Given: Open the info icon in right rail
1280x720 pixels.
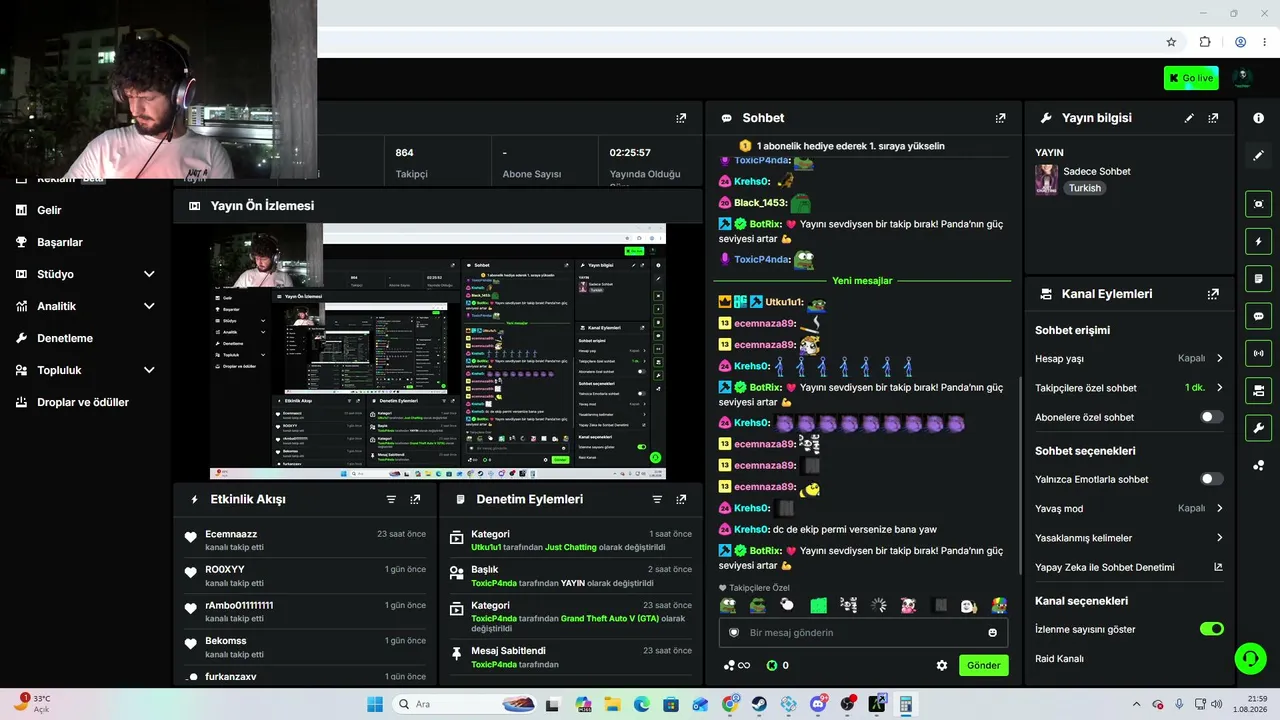Looking at the screenshot, I should click(1258, 118).
